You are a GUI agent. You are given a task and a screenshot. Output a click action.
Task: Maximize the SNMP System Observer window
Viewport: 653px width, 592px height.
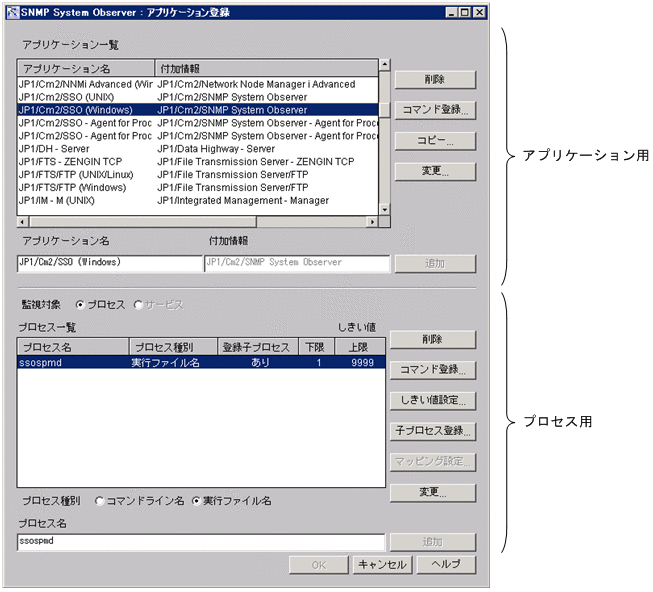click(x=464, y=12)
